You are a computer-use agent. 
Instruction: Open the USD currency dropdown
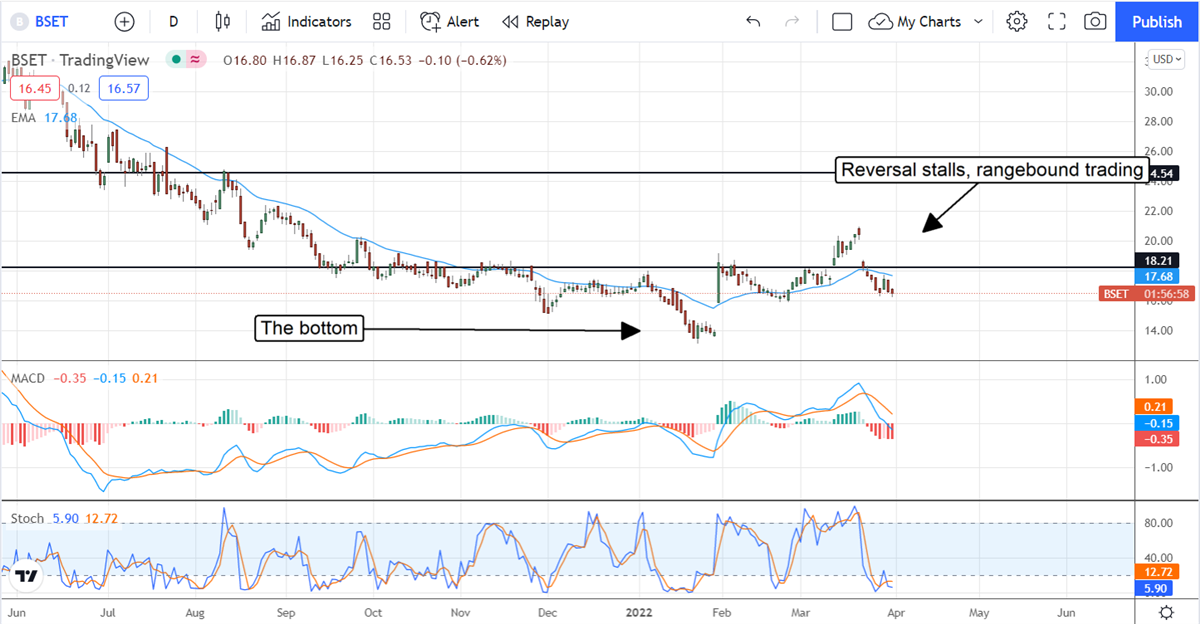[x=1166, y=59]
